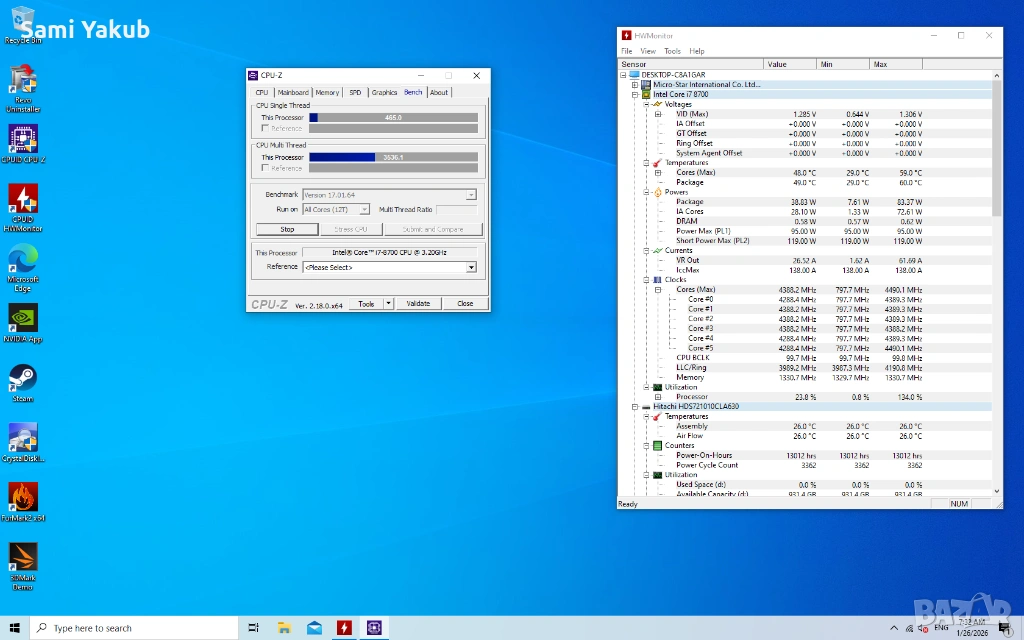Open the Benchmark version dropdown
This screenshot has height=640, width=1024.
click(x=471, y=195)
